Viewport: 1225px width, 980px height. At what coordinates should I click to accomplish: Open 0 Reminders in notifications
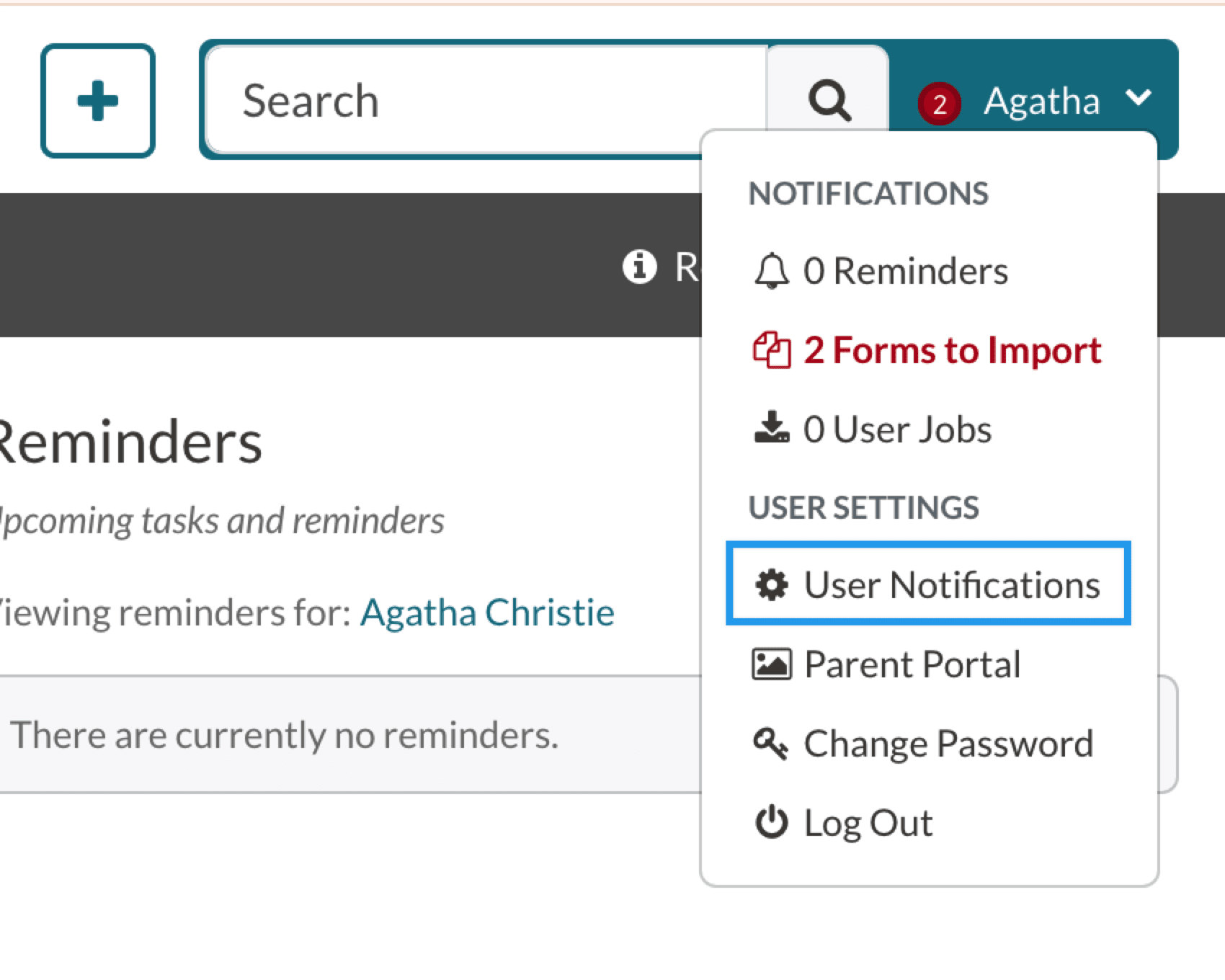906,272
